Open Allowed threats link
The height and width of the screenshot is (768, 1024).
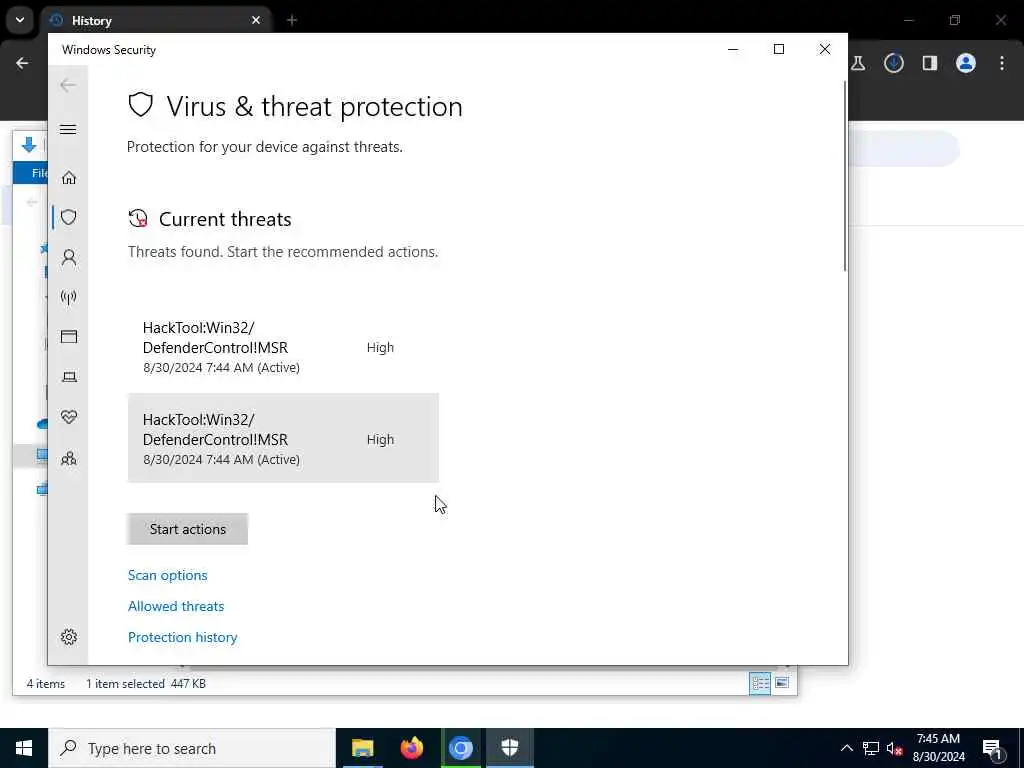point(176,606)
